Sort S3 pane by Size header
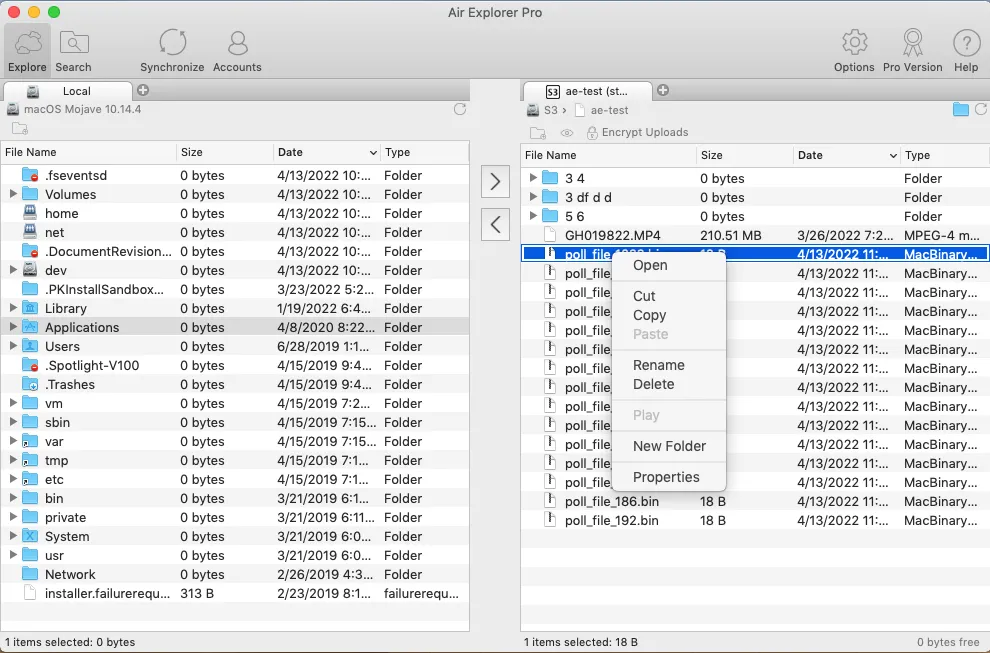The height and width of the screenshot is (653, 990). pyautogui.click(x=744, y=155)
